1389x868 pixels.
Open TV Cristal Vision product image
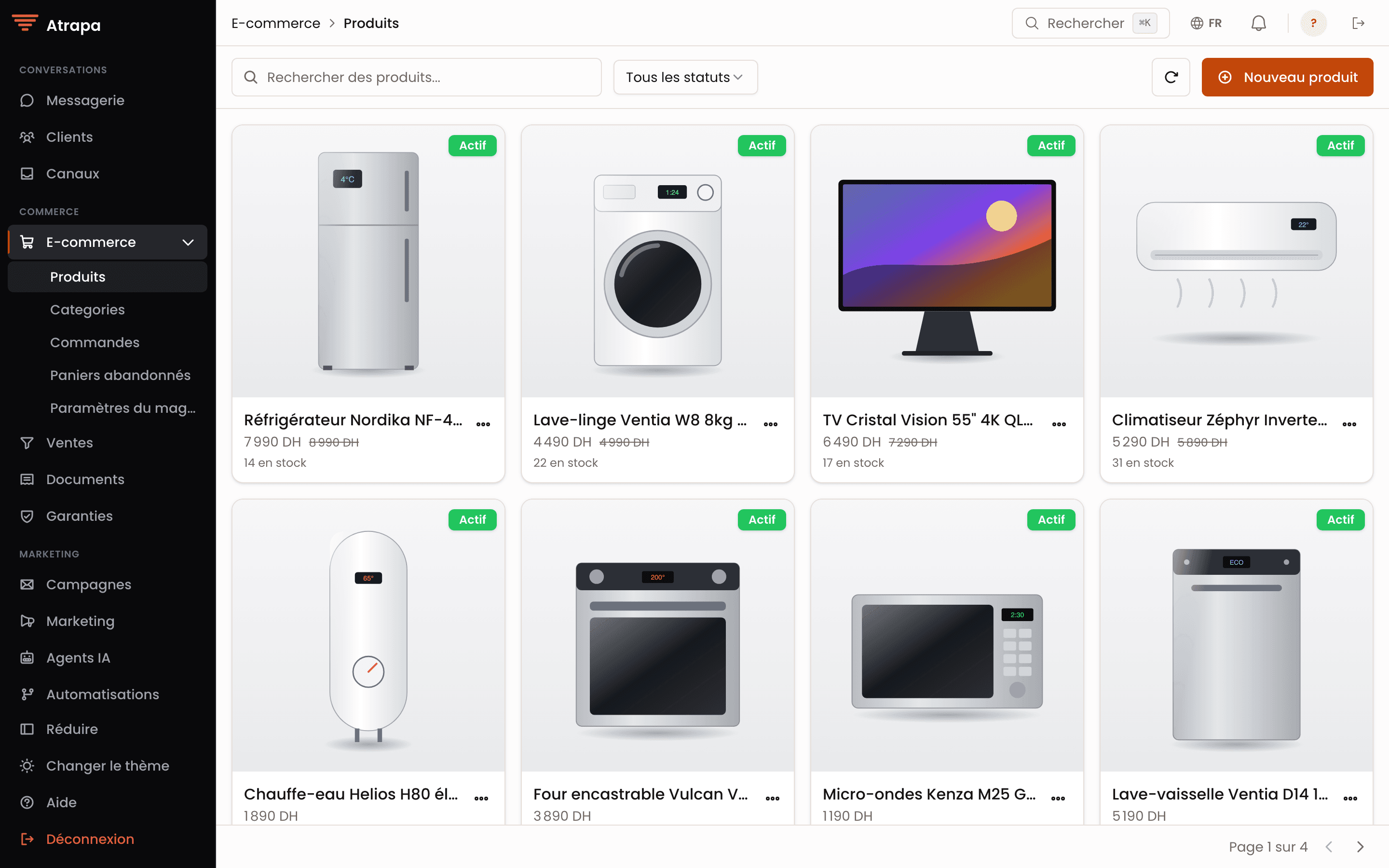coord(947,261)
